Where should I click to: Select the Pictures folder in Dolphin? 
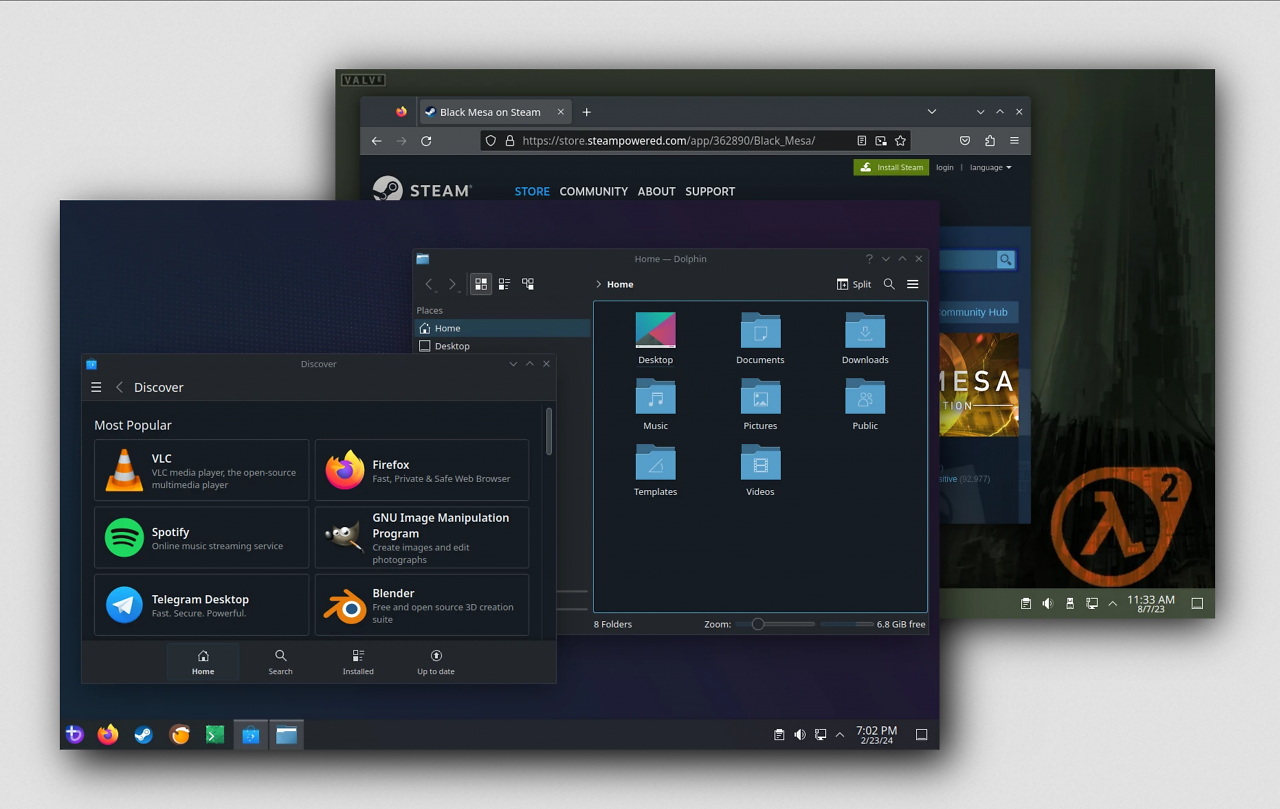pos(760,405)
